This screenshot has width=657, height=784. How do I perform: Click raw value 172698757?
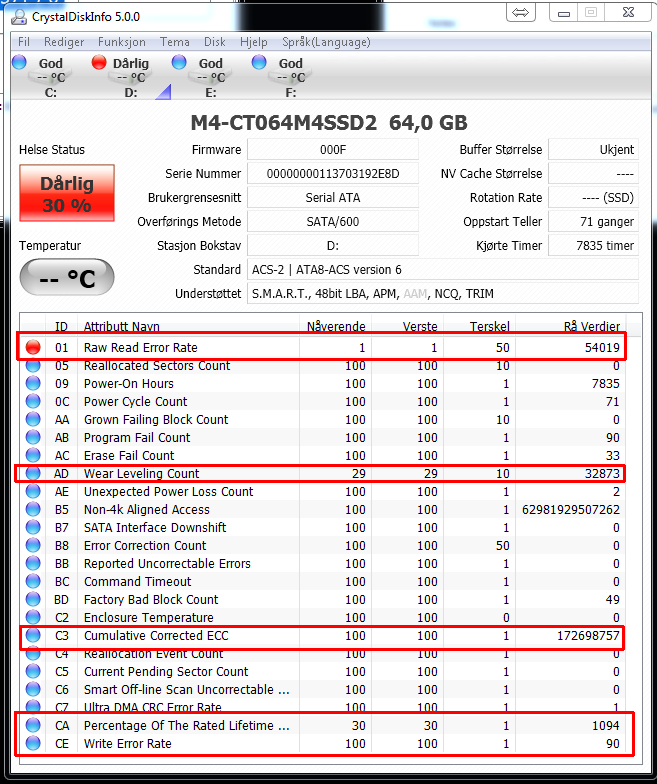coord(588,636)
